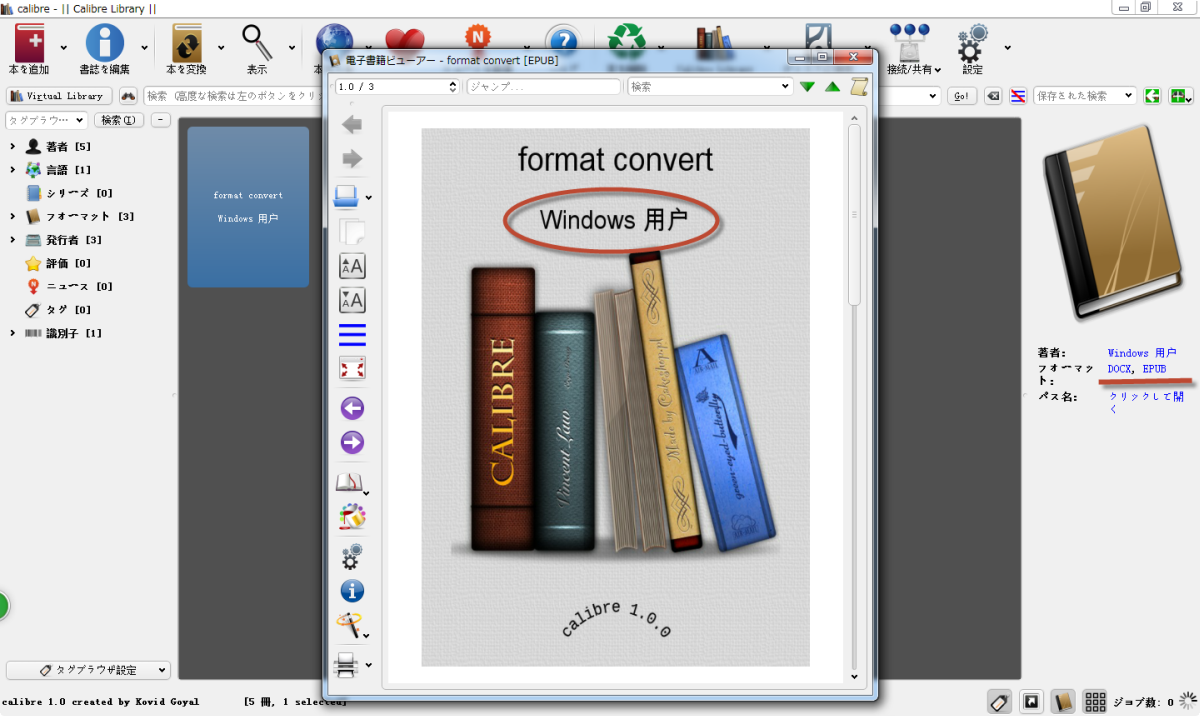The width and height of the screenshot is (1200, 716).
Task: Click viewer blue info metadata icon
Action: [352, 591]
